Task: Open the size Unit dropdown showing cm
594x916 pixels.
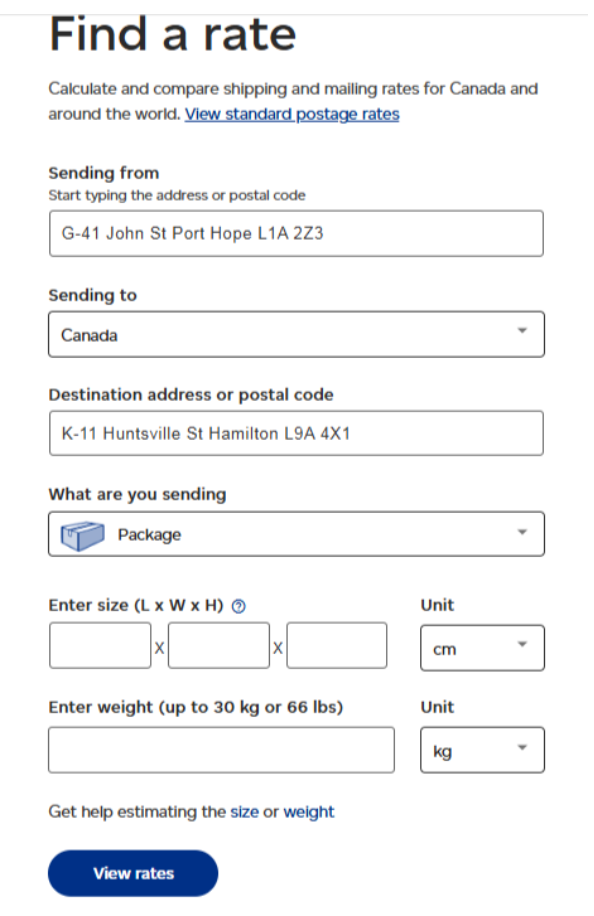Action: coord(482,647)
